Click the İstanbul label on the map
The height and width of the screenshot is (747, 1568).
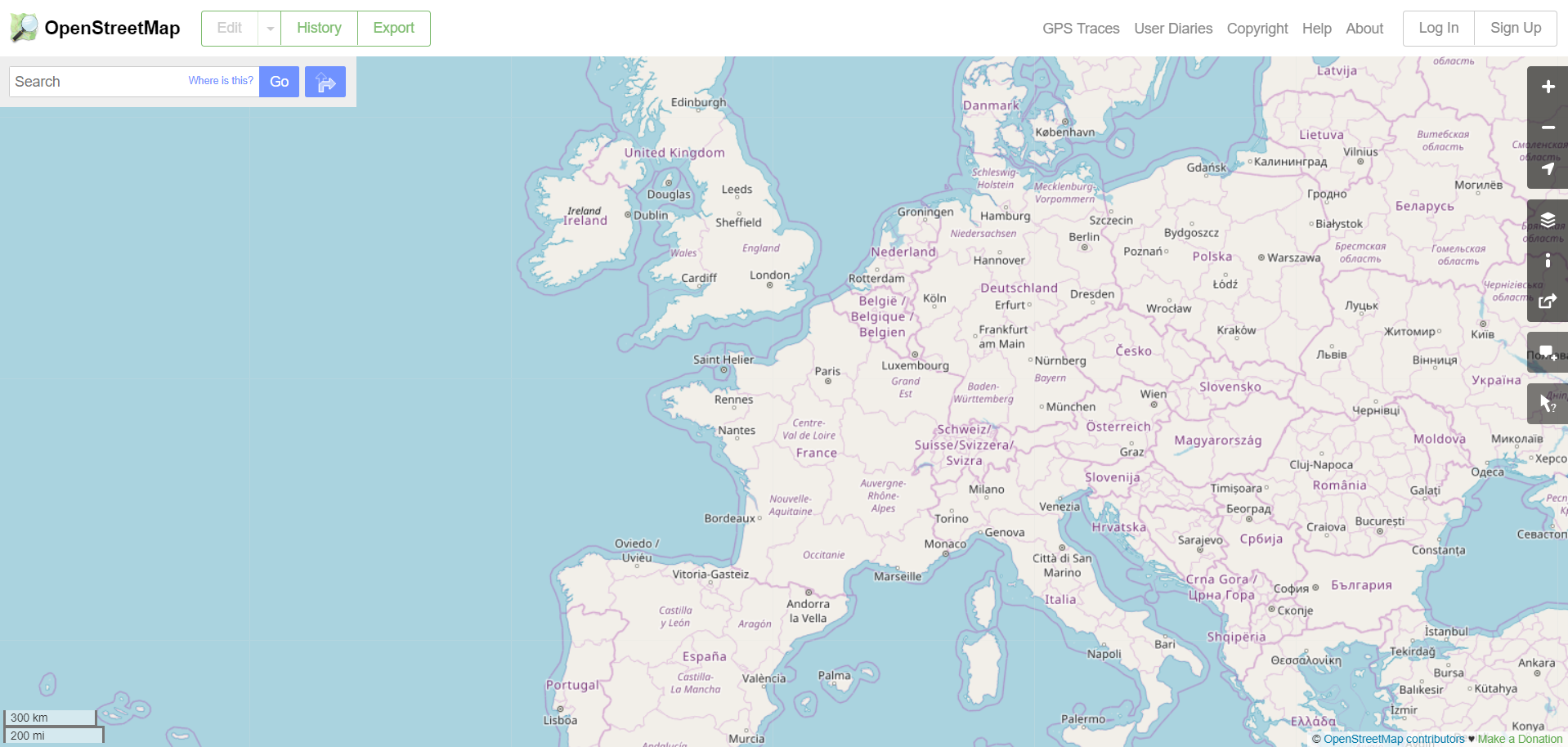pyautogui.click(x=1446, y=632)
